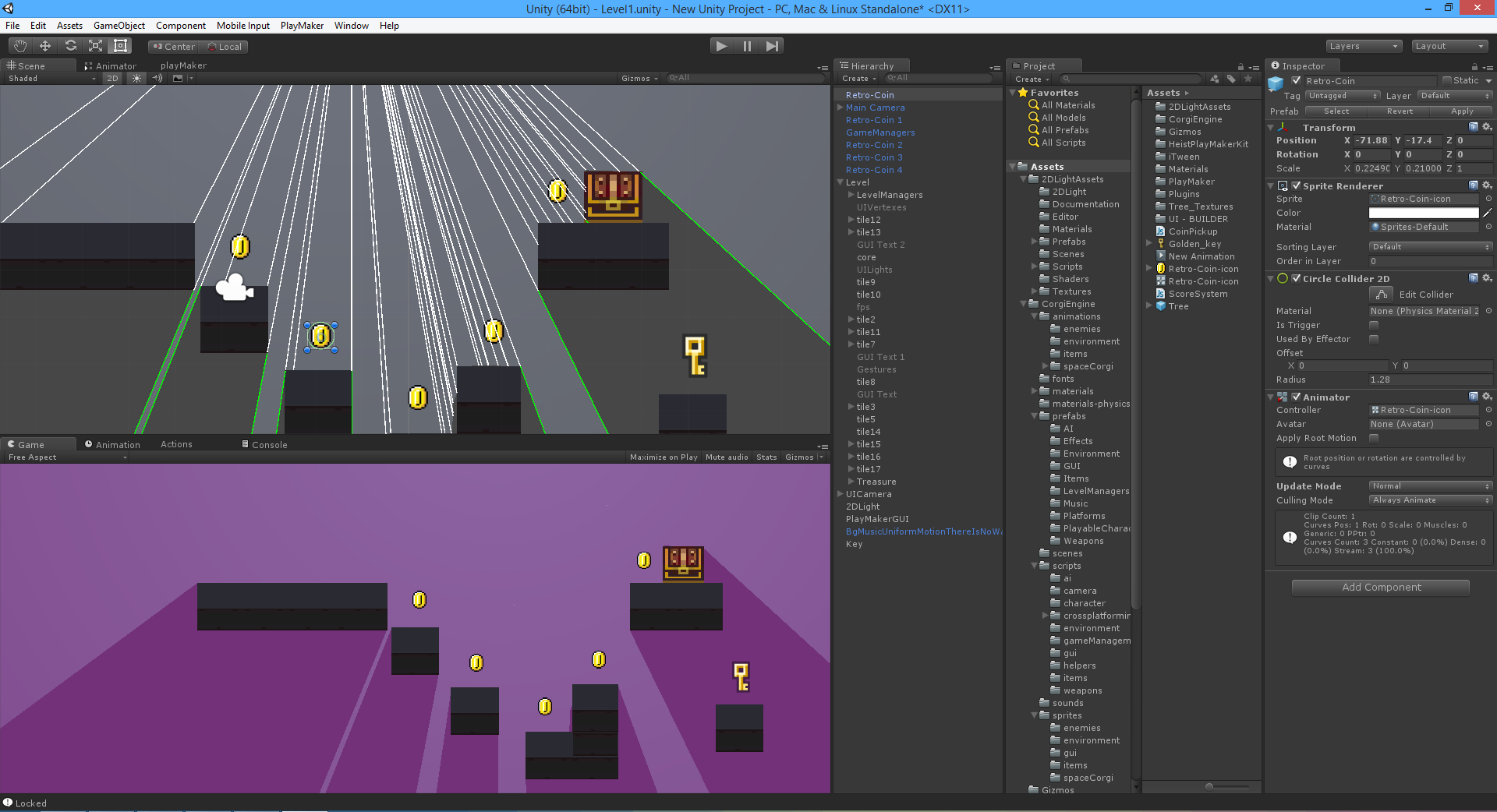Select the Rotate tool in toolbar
Viewport: 1497px width, 812px height.
70,46
